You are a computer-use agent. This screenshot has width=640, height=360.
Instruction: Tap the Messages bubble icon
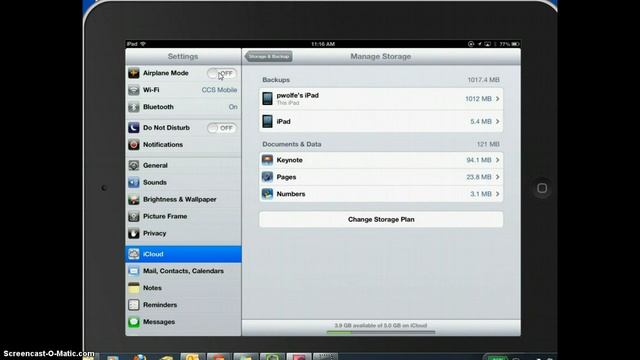[x=133, y=322]
